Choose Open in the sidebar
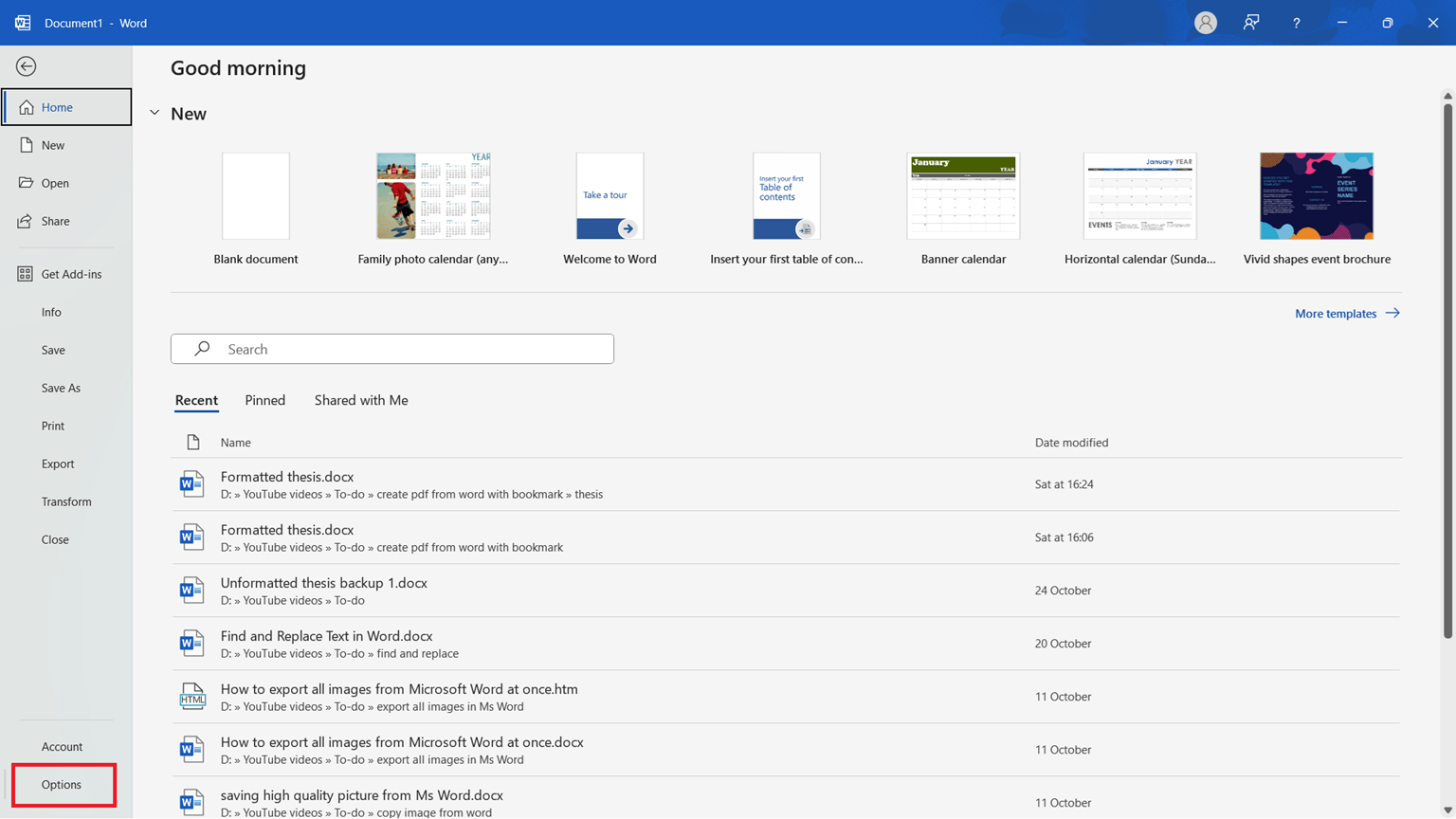 (66, 183)
